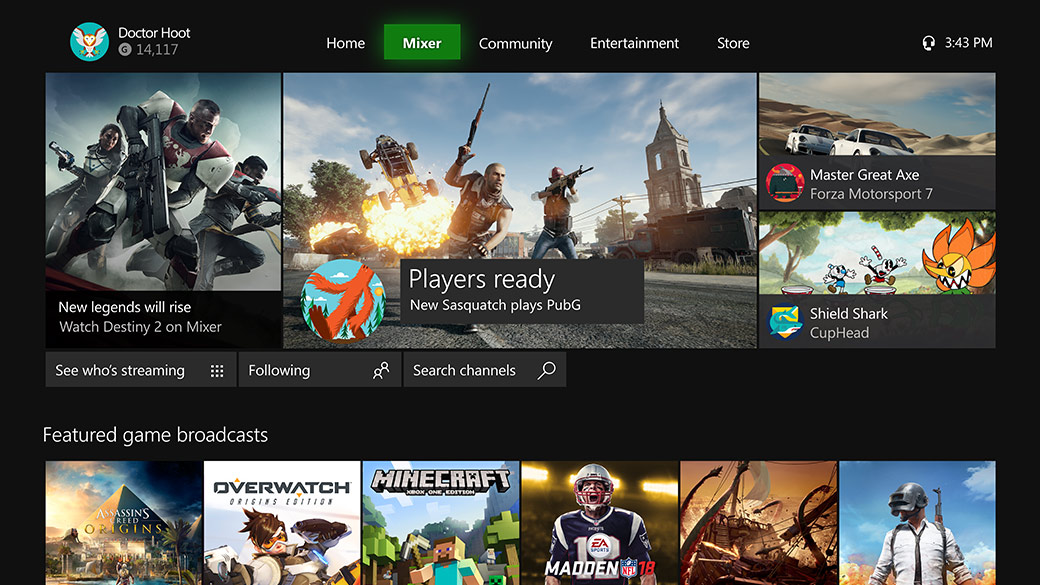Select the pirate ship game broadcast

click(x=759, y=523)
